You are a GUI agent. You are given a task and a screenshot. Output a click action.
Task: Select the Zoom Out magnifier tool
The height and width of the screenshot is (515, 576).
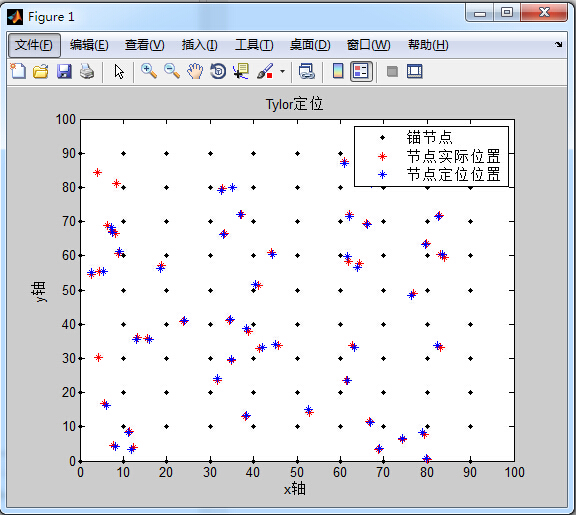pyautogui.click(x=172, y=71)
